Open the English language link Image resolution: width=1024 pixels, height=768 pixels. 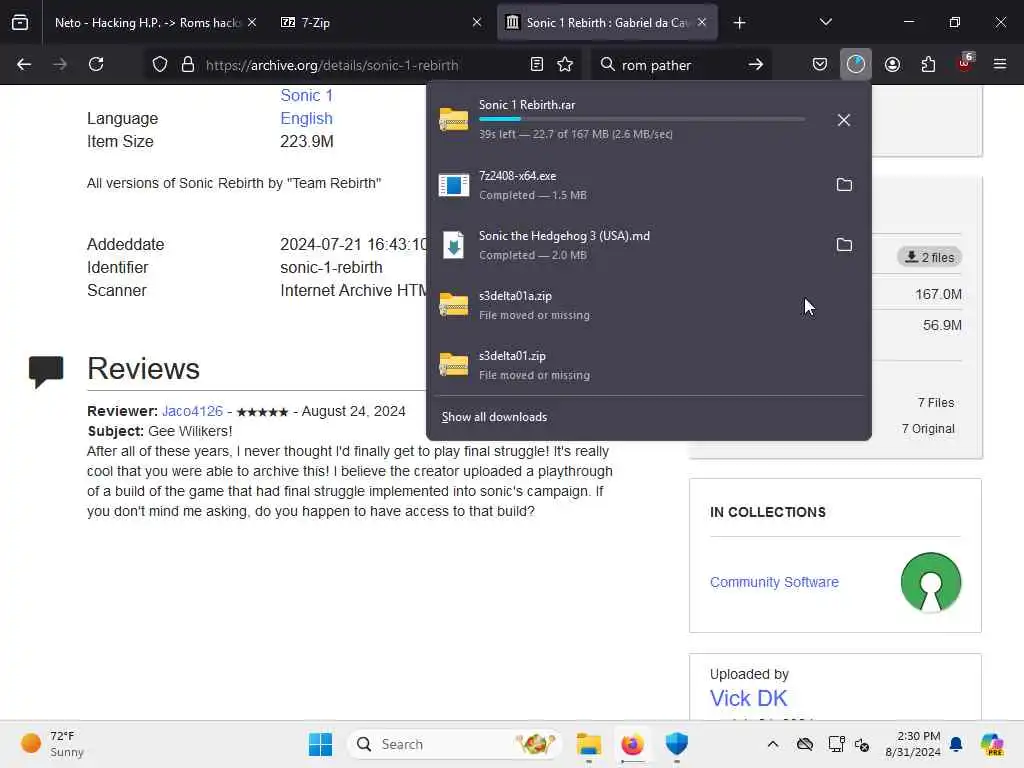click(x=306, y=118)
